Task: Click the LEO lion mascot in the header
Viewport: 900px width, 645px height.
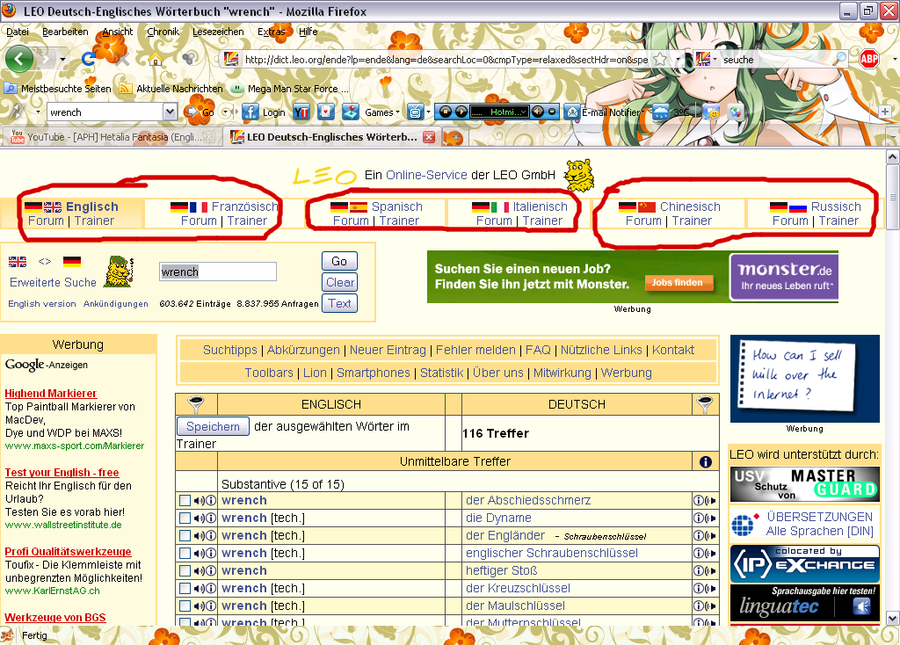Action: (x=579, y=176)
